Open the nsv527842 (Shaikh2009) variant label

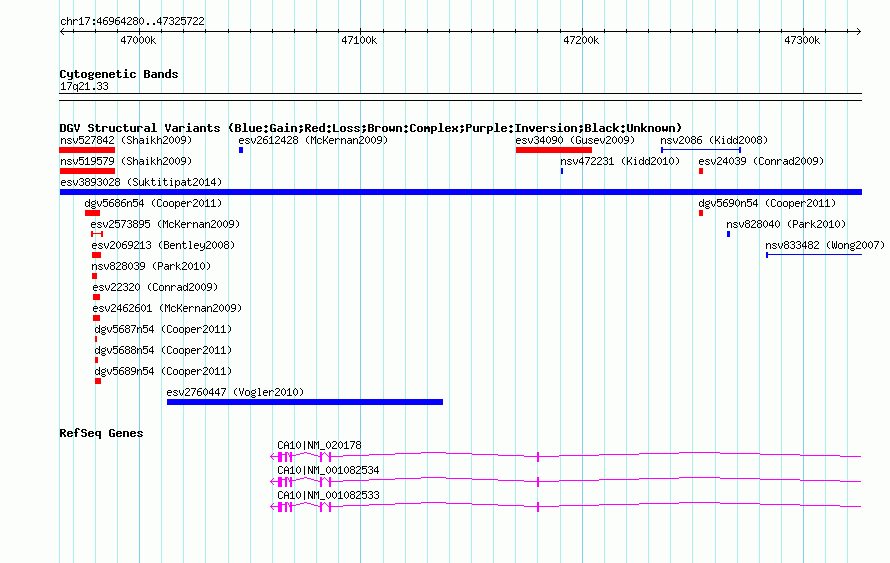tap(126, 140)
